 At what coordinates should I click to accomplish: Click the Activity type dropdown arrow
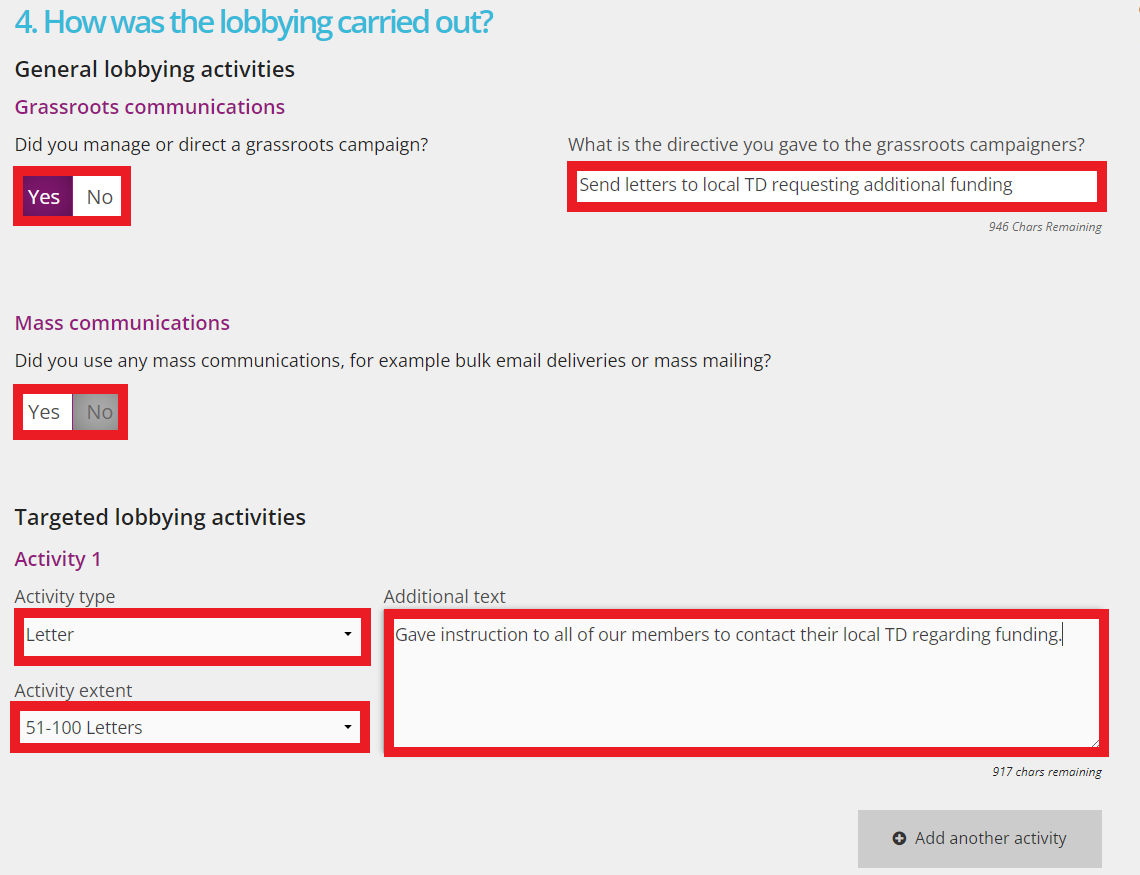(347, 634)
